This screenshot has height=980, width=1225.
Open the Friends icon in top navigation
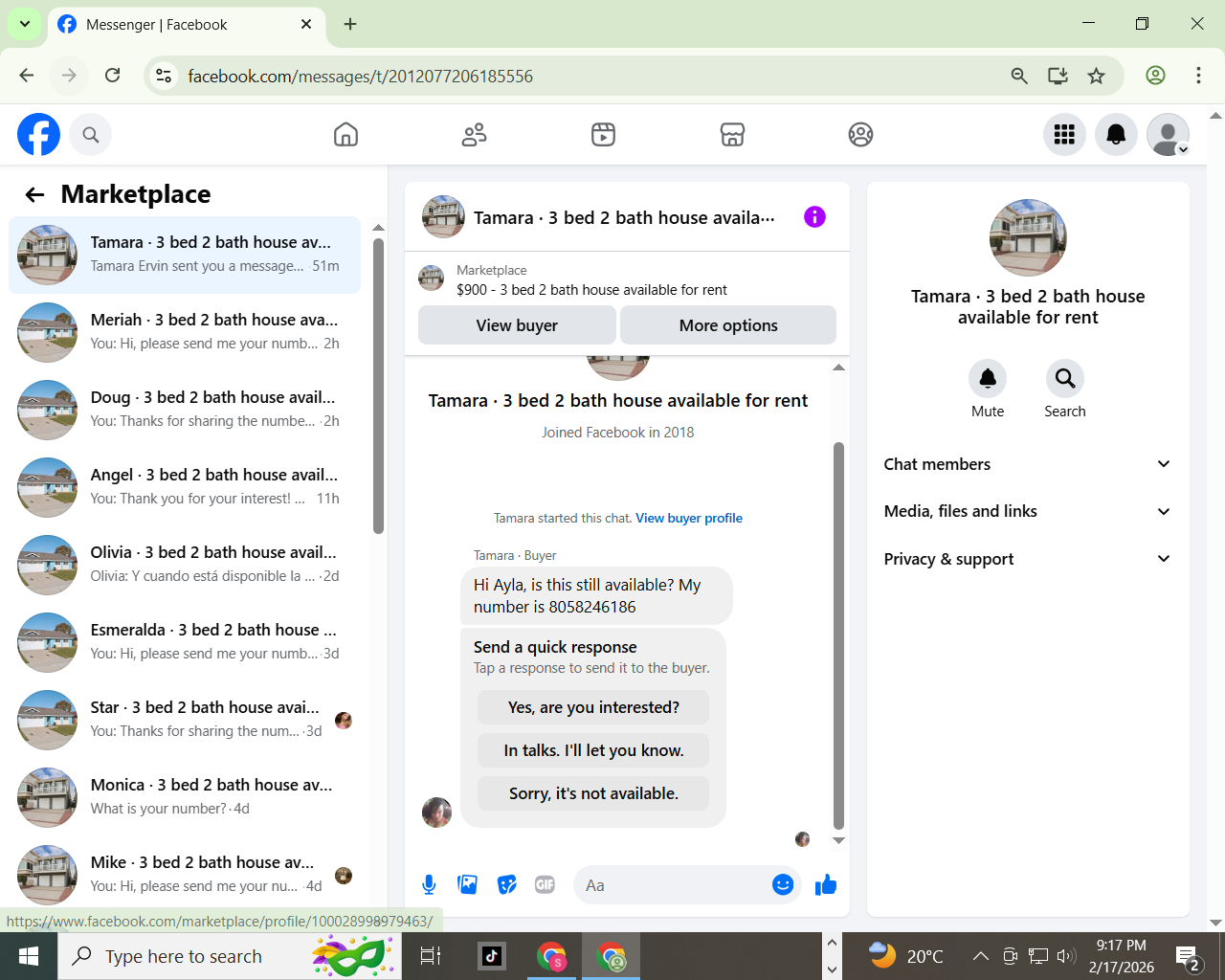coord(474,135)
